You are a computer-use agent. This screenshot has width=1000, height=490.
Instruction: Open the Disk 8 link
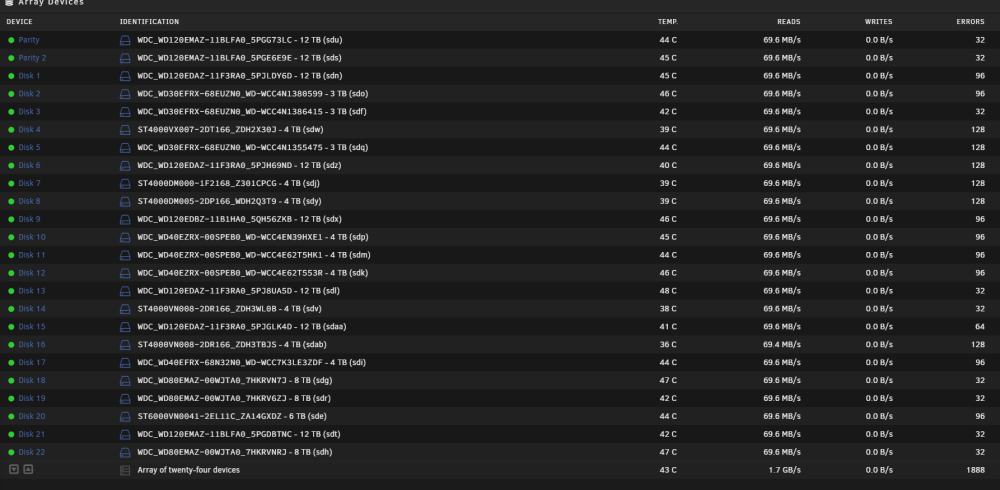(x=29, y=200)
